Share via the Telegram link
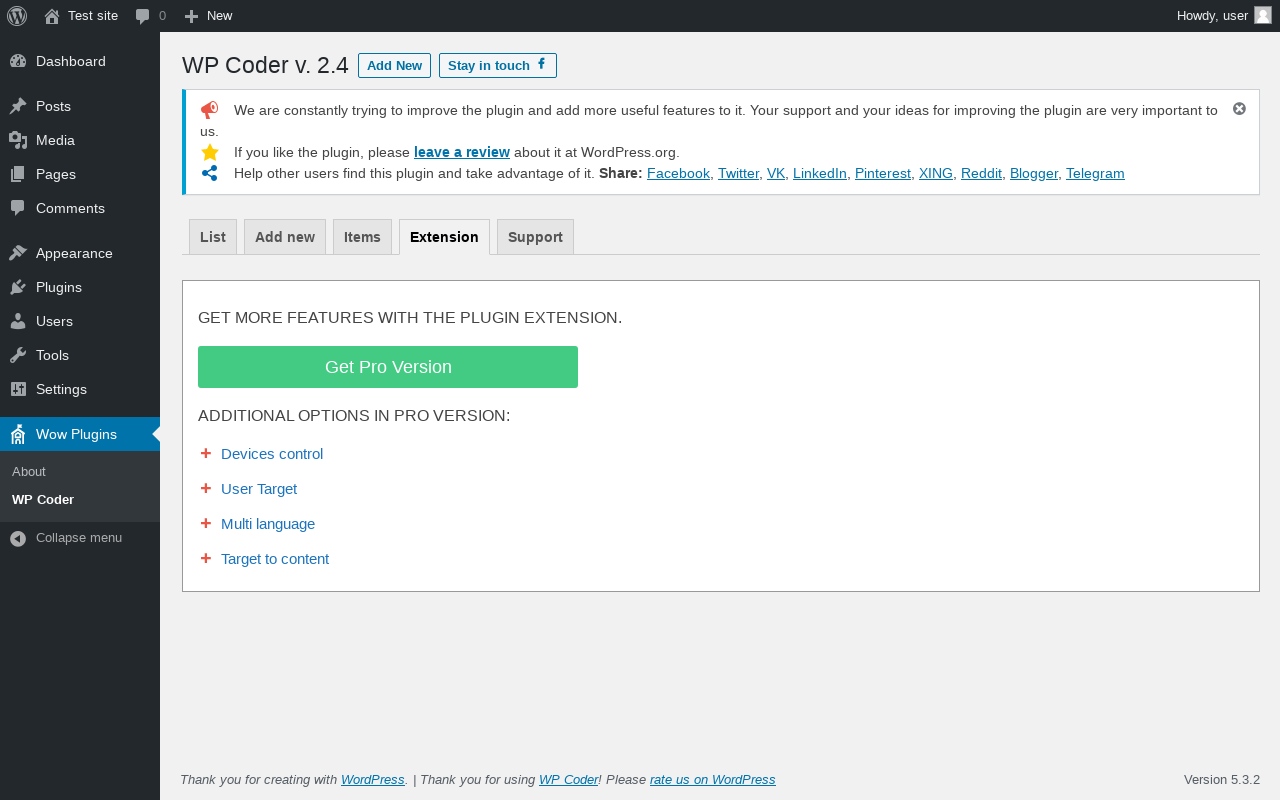The height and width of the screenshot is (800, 1280). [1095, 173]
